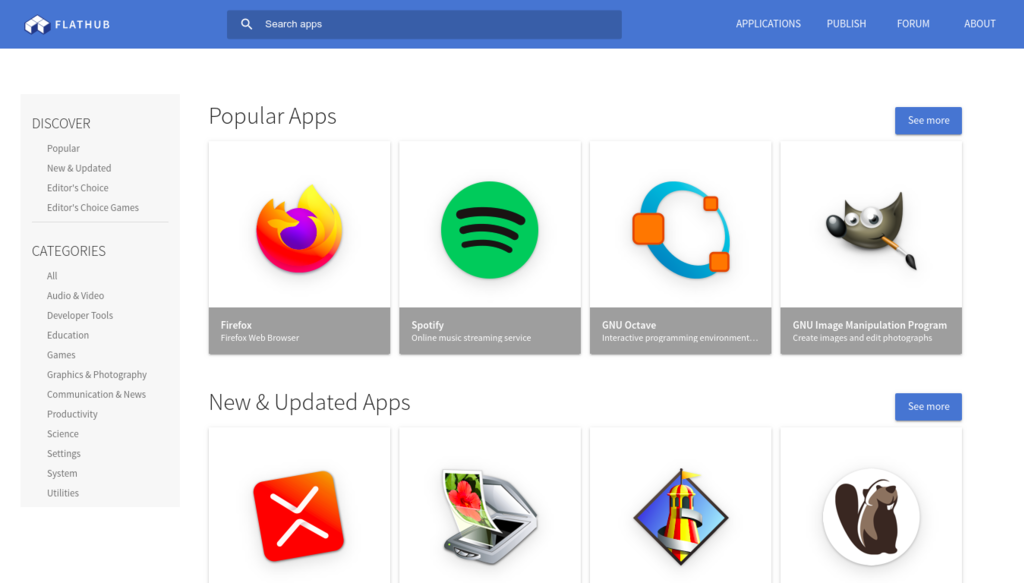
Task: Click 'Create images and edit photographs' description
Action: (x=862, y=338)
